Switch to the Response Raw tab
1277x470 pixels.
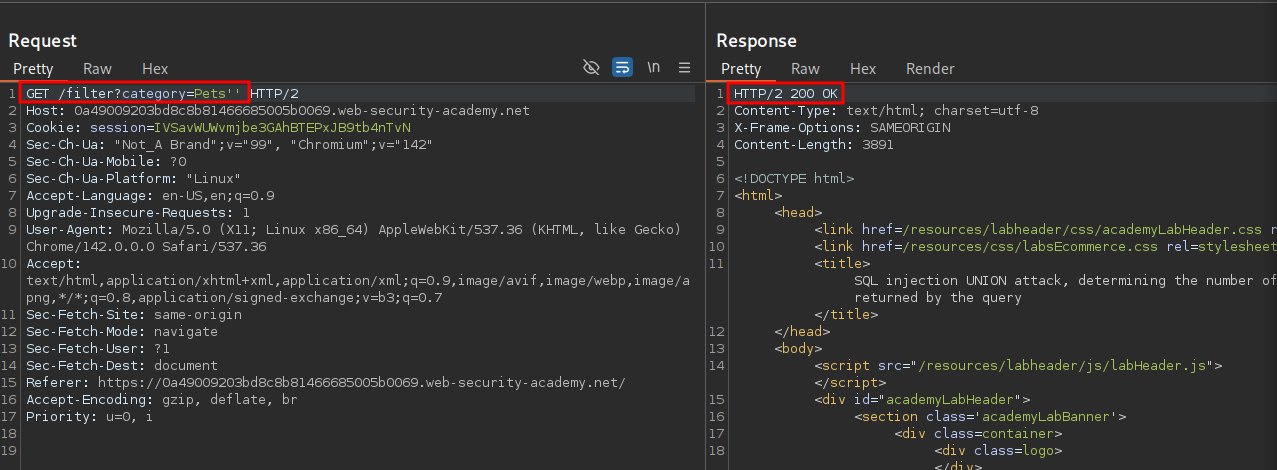click(x=805, y=69)
